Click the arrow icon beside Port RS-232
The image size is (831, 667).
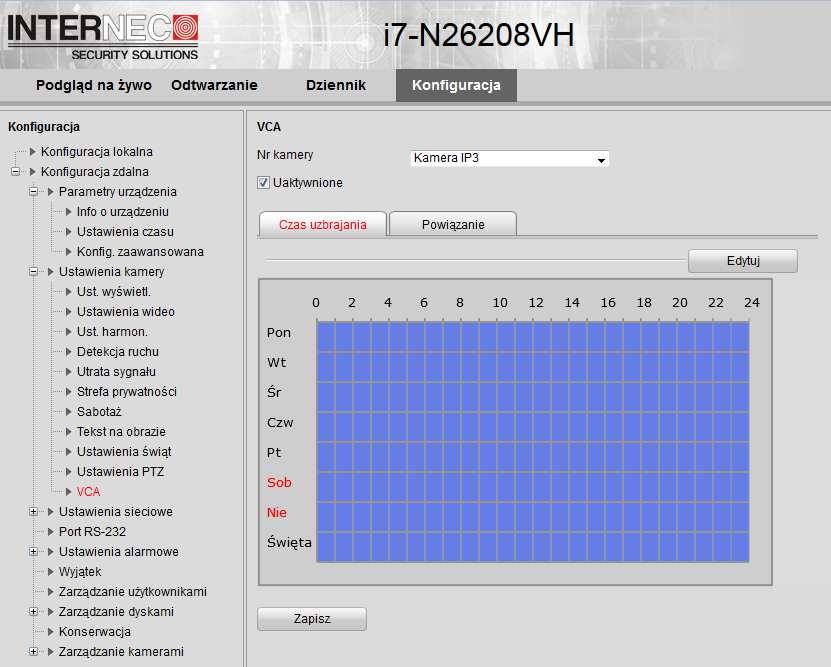[x=51, y=531]
